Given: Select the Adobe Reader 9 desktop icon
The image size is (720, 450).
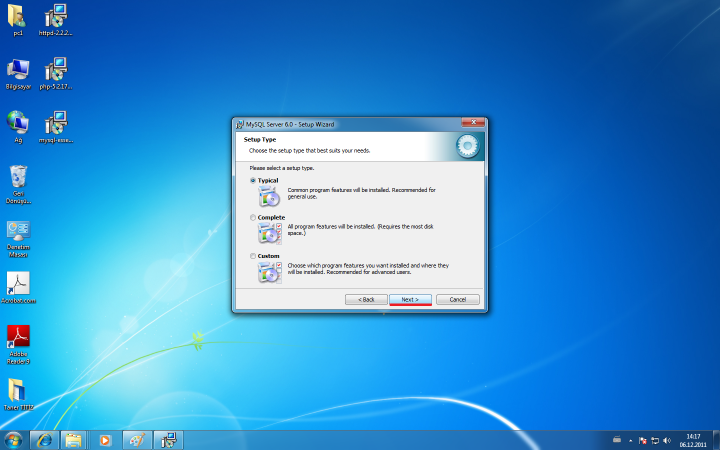Looking at the screenshot, I should click(18, 339).
